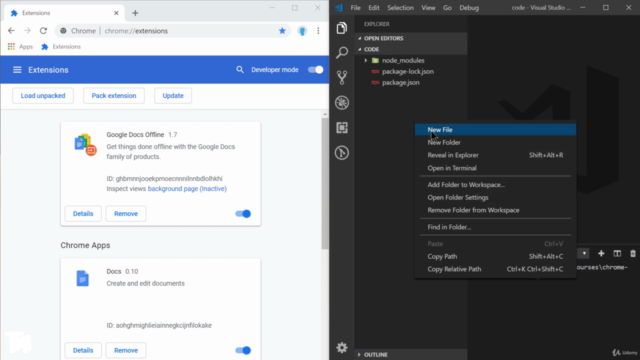Open the Extensions hamburger menu
640x360 pixels.
(17, 70)
